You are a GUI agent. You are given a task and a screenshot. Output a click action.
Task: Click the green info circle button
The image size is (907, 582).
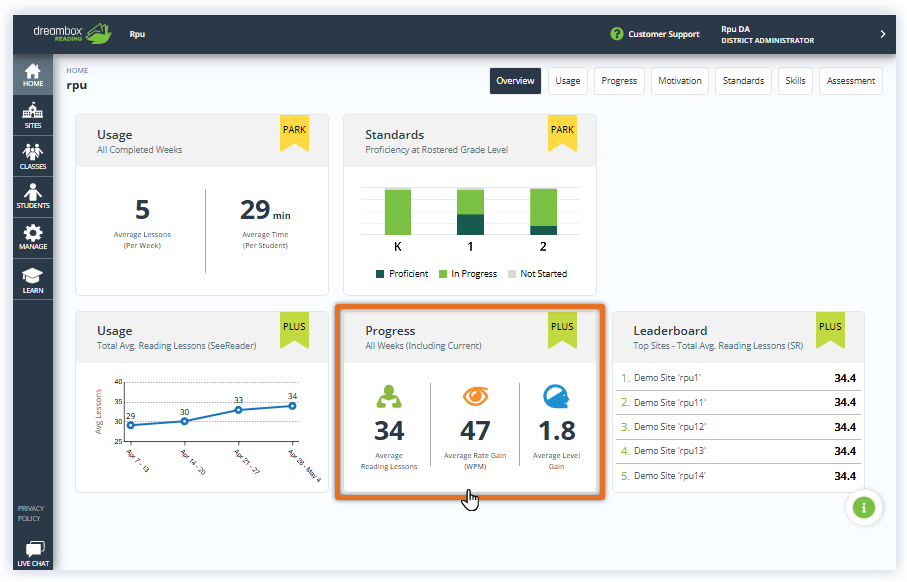(x=864, y=507)
